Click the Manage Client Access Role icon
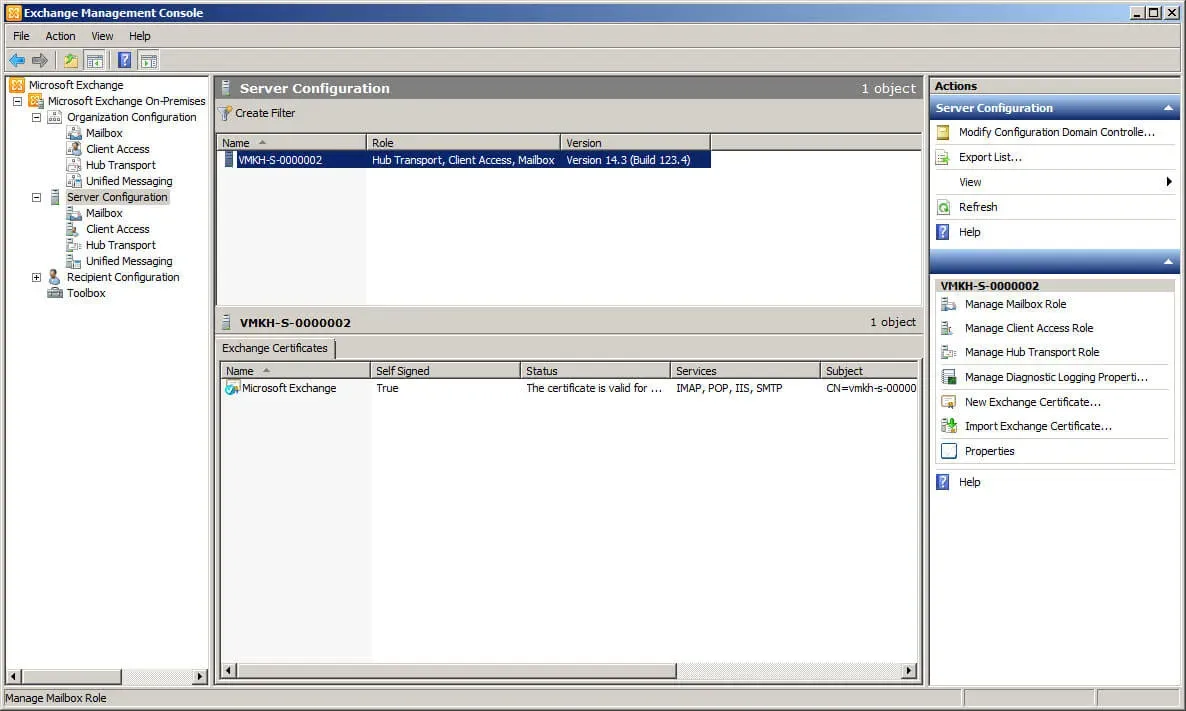Viewport: 1186px width, 711px height. coord(948,328)
